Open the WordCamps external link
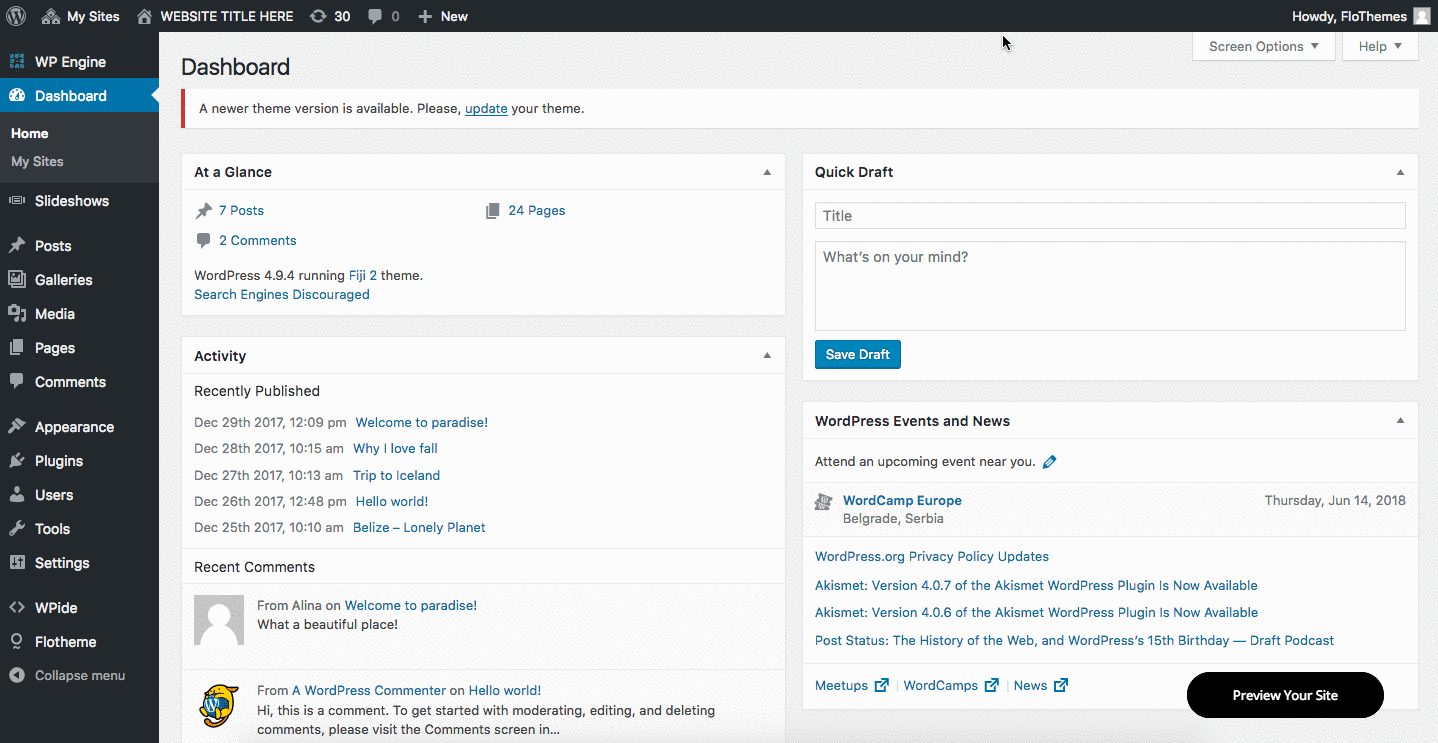The image size is (1438, 743). [x=951, y=686]
